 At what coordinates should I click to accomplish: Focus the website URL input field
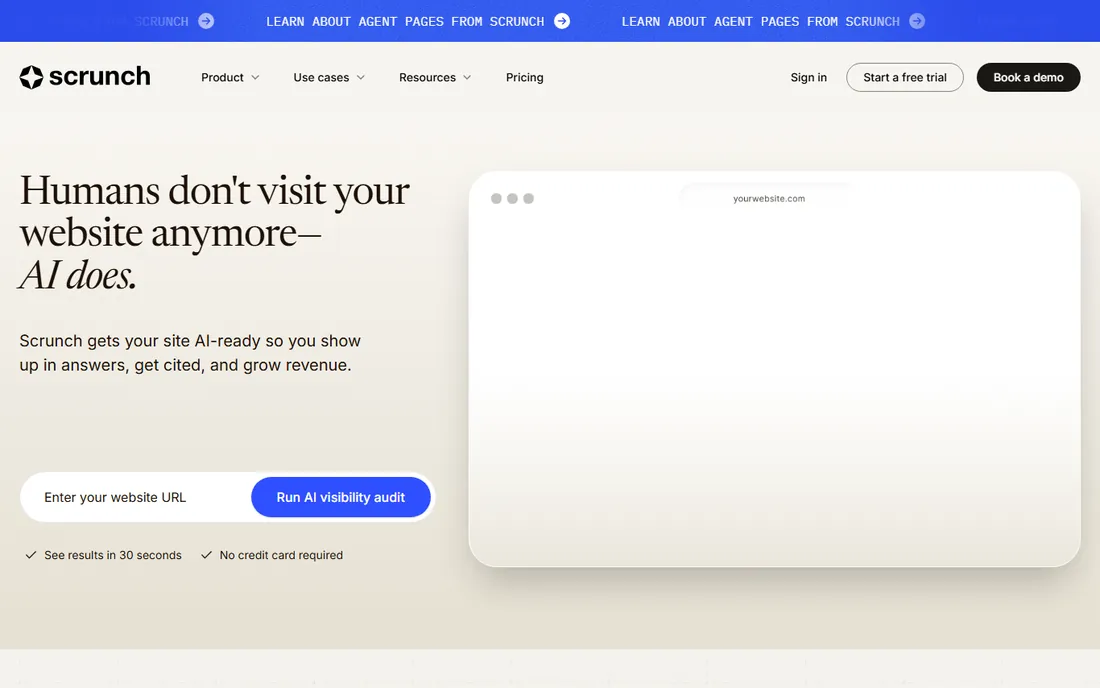(135, 497)
